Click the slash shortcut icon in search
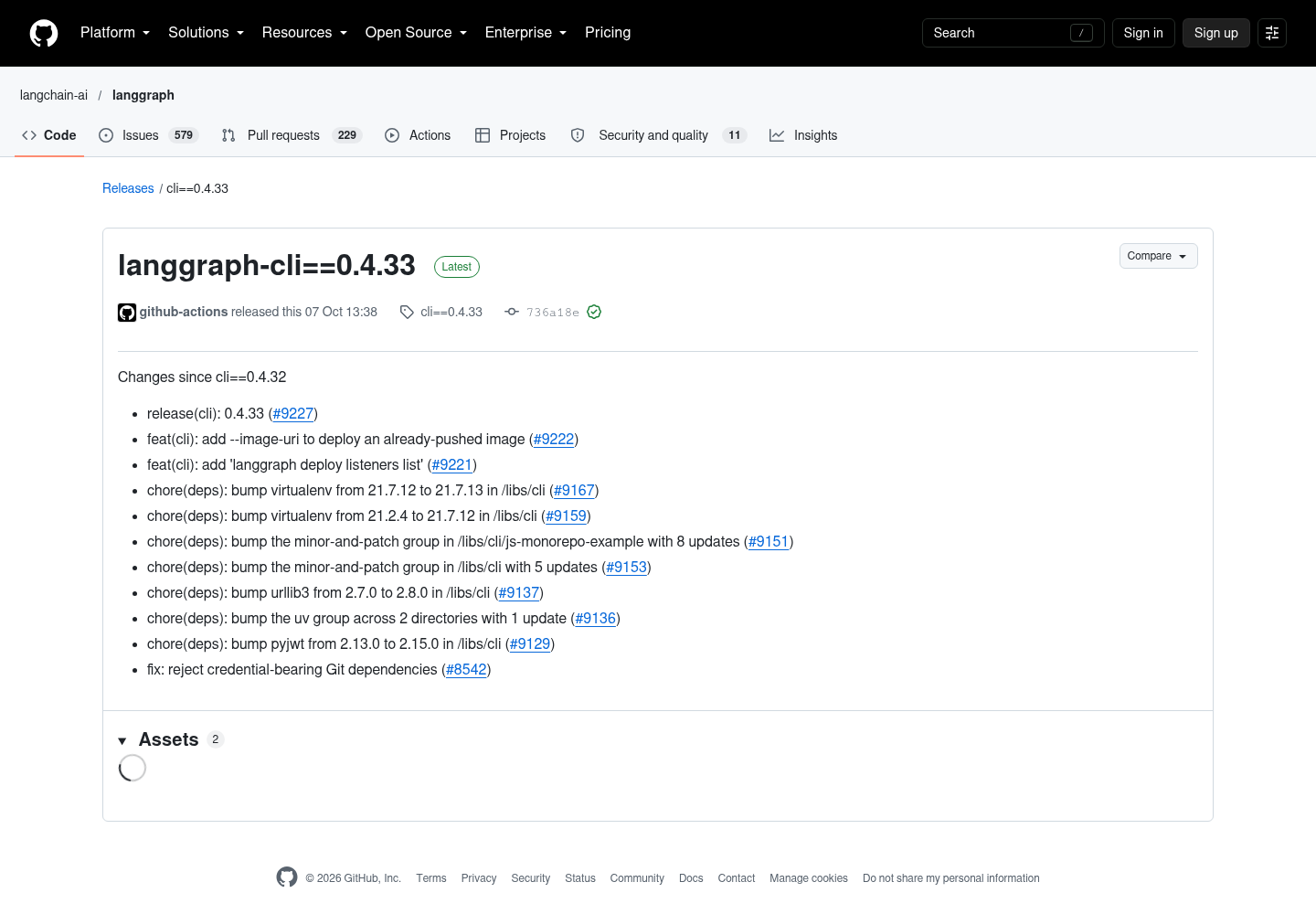The height and width of the screenshot is (914, 1316). [1081, 33]
